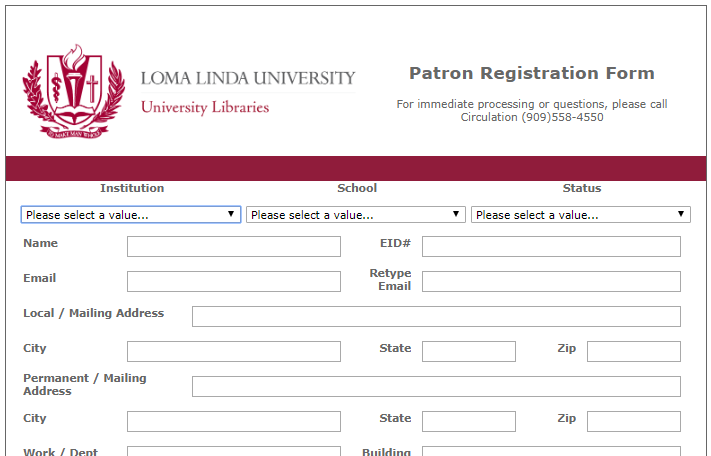This screenshot has height=456, width=711.
Task: Click the Loma Linda University seal logo
Action: (74, 90)
